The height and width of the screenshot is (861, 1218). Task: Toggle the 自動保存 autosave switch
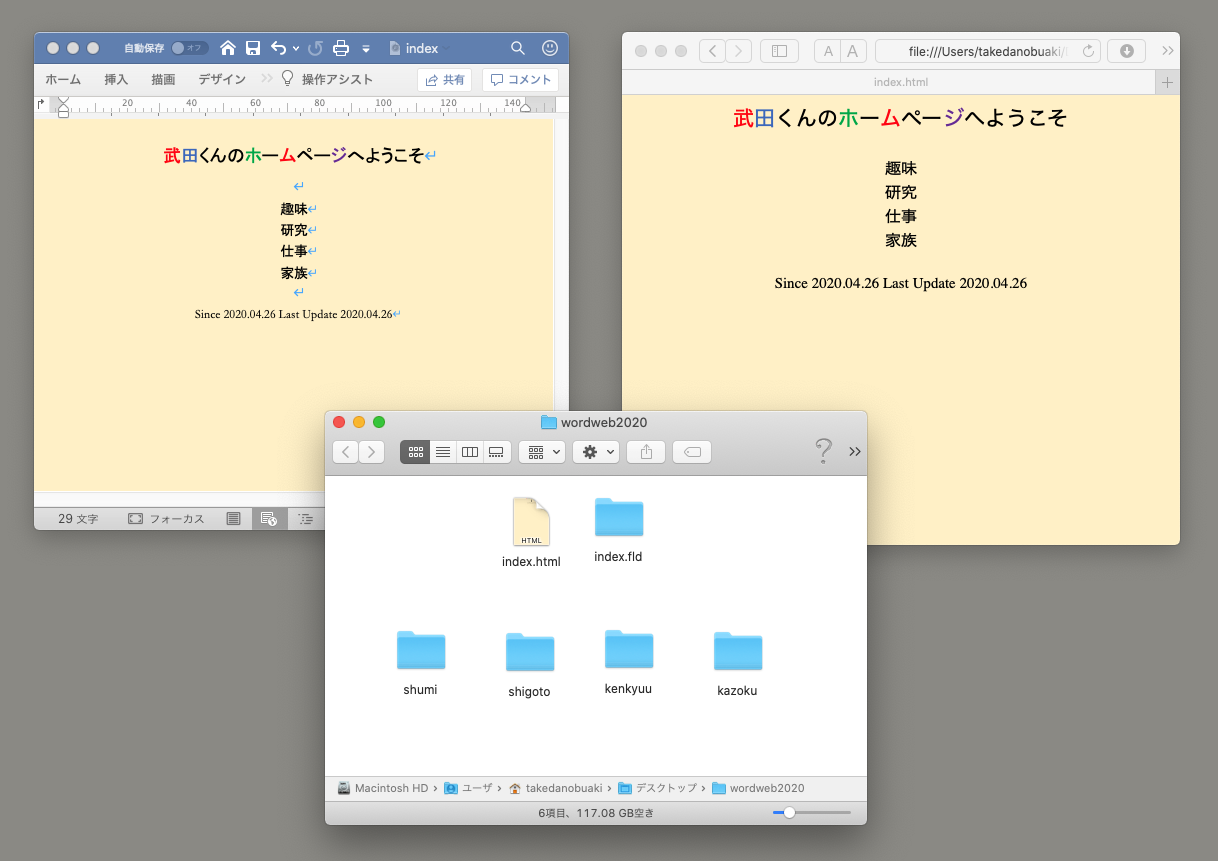188,48
